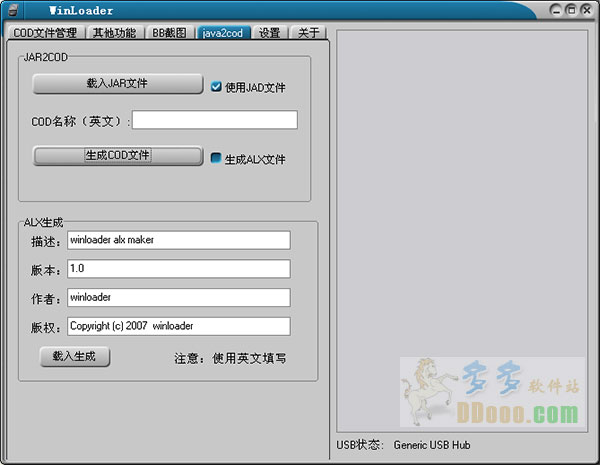
Task: Click the 载入生成 button
Action: [75, 357]
